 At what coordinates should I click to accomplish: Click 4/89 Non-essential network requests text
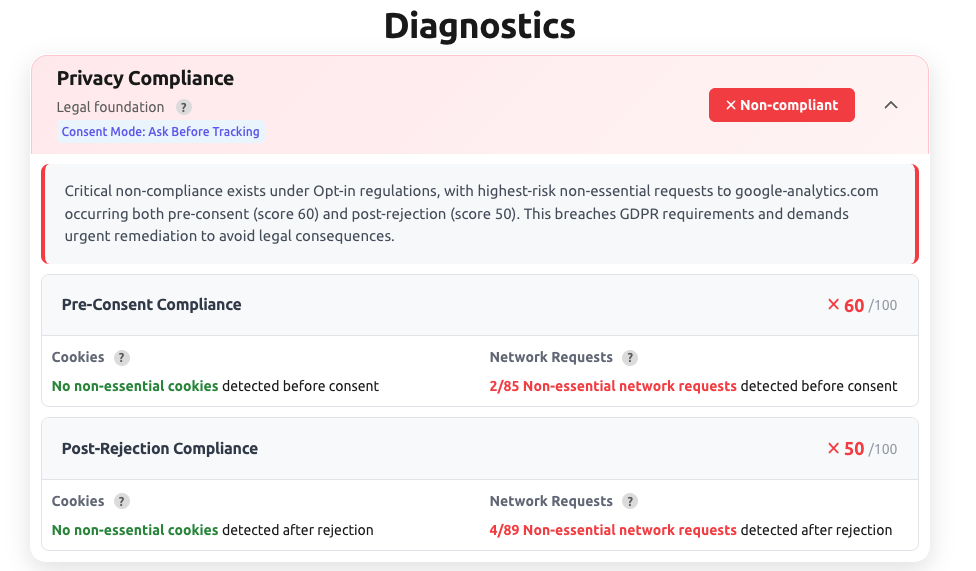[x=613, y=530]
